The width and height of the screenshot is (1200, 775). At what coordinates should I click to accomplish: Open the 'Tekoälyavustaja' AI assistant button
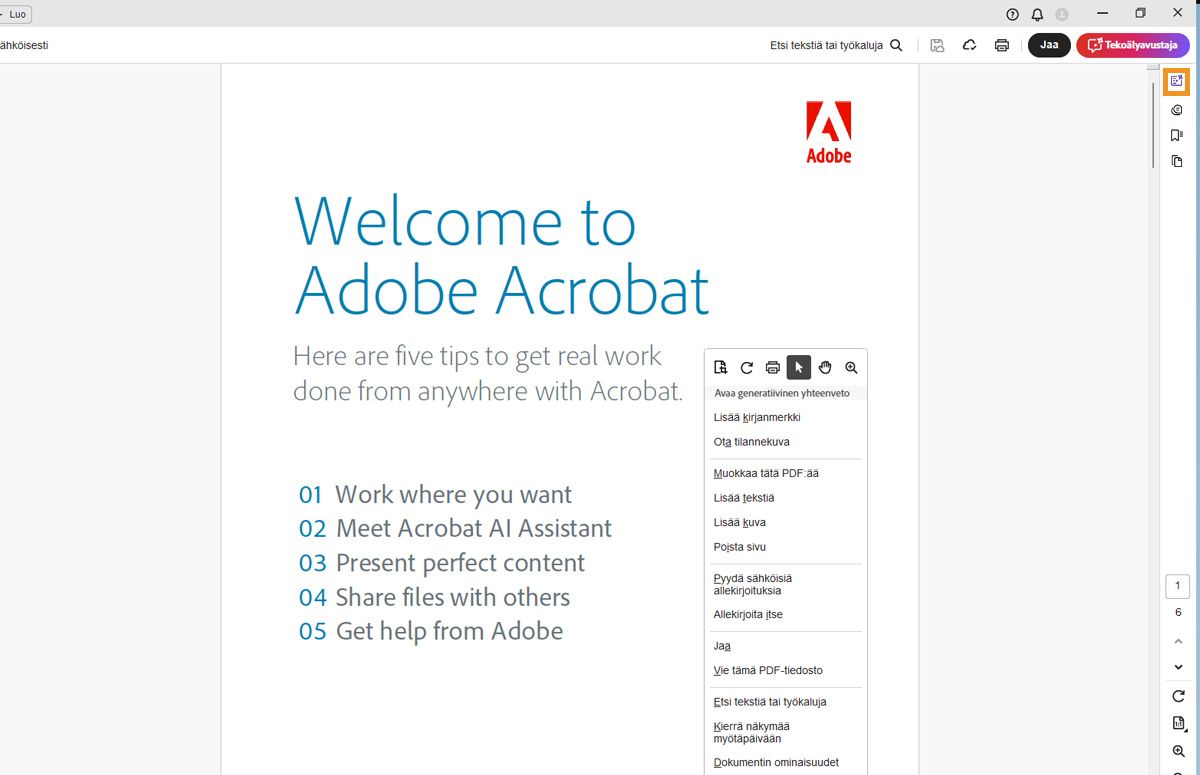click(x=1133, y=45)
